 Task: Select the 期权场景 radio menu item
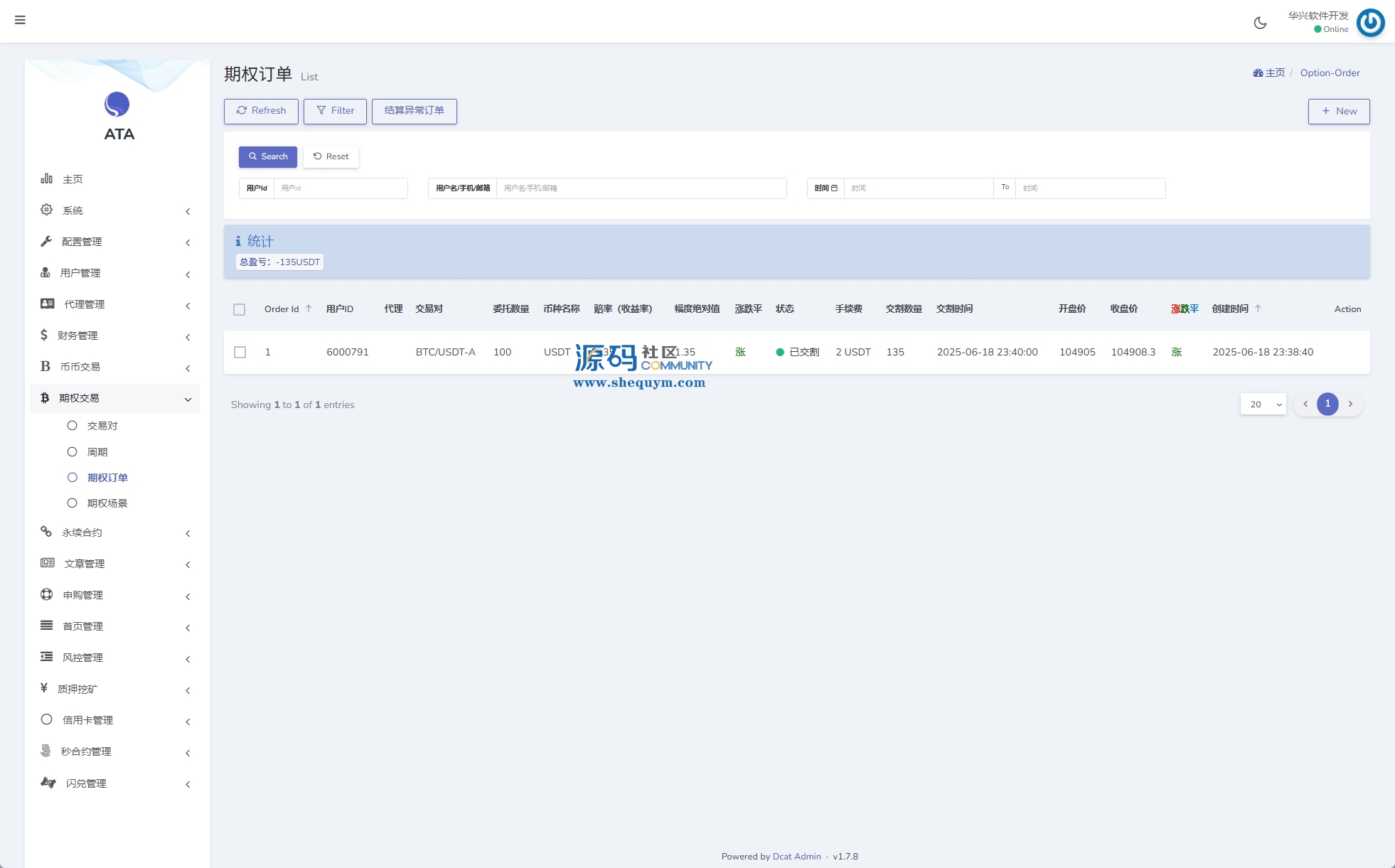[107, 503]
